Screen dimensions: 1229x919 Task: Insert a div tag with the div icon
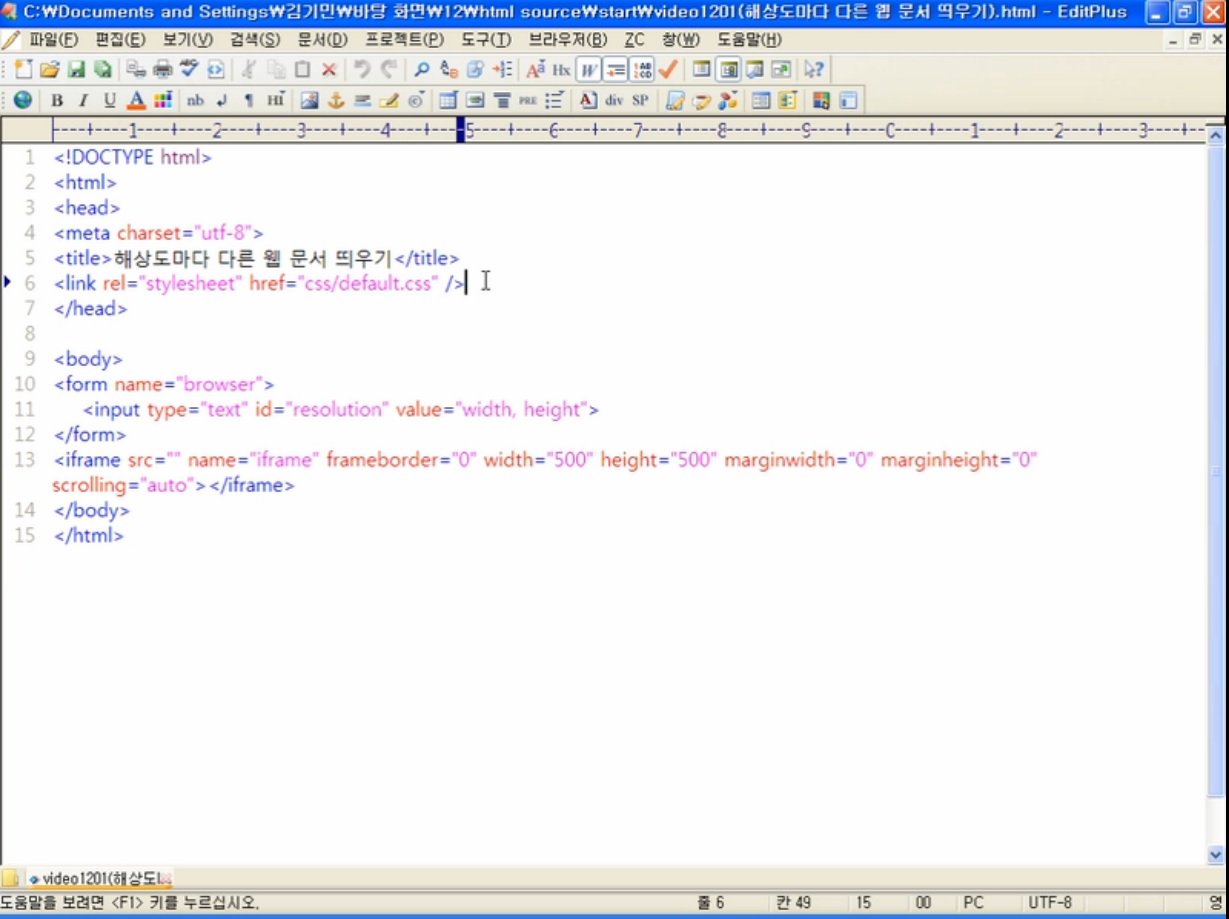click(x=613, y=100)
